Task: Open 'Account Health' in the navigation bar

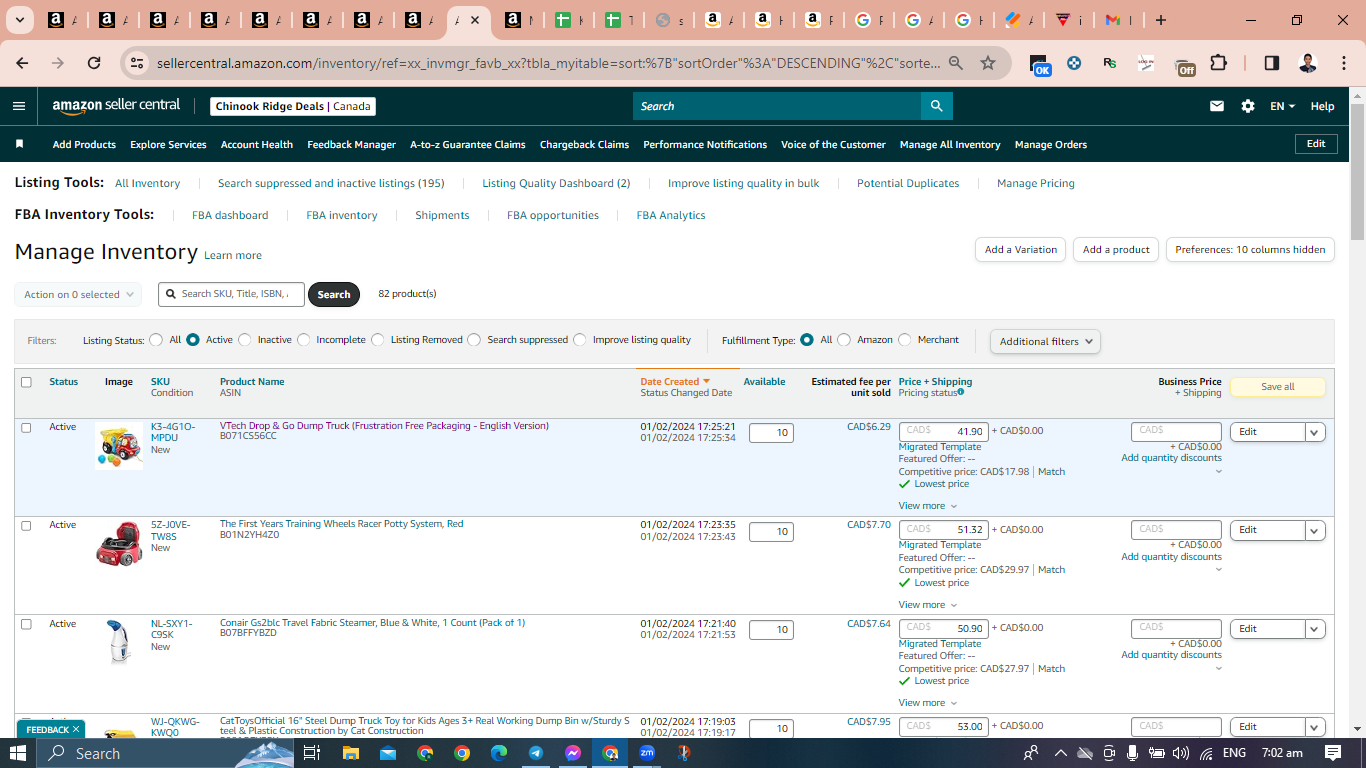Action: [257, 145]
